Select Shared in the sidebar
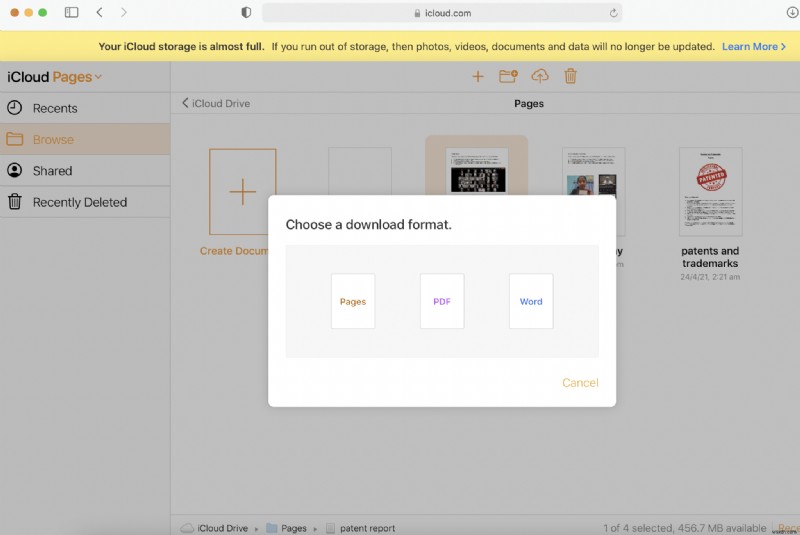The width and height of the screenshot is (800, 535). [x=85, y=171]
